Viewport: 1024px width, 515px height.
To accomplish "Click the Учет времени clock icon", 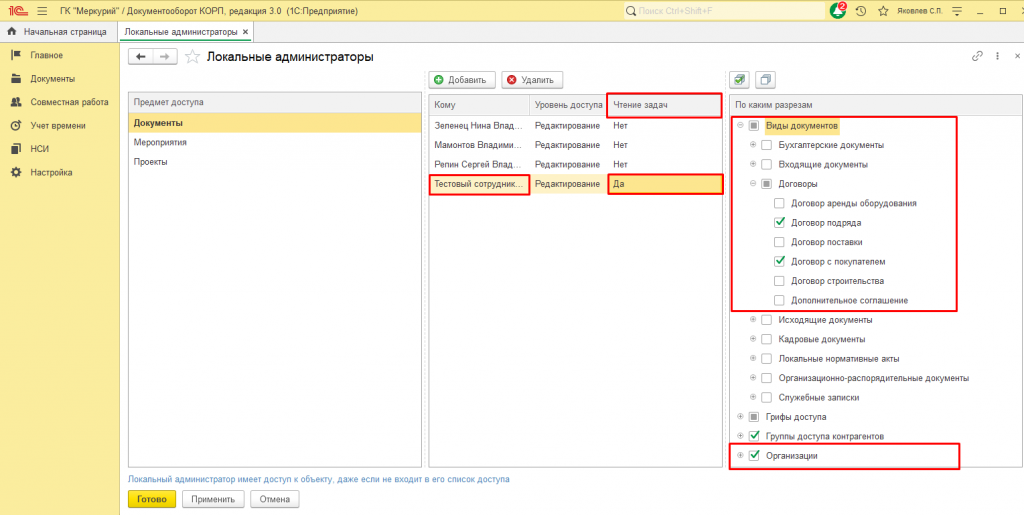I will click(x=16, y=125).
